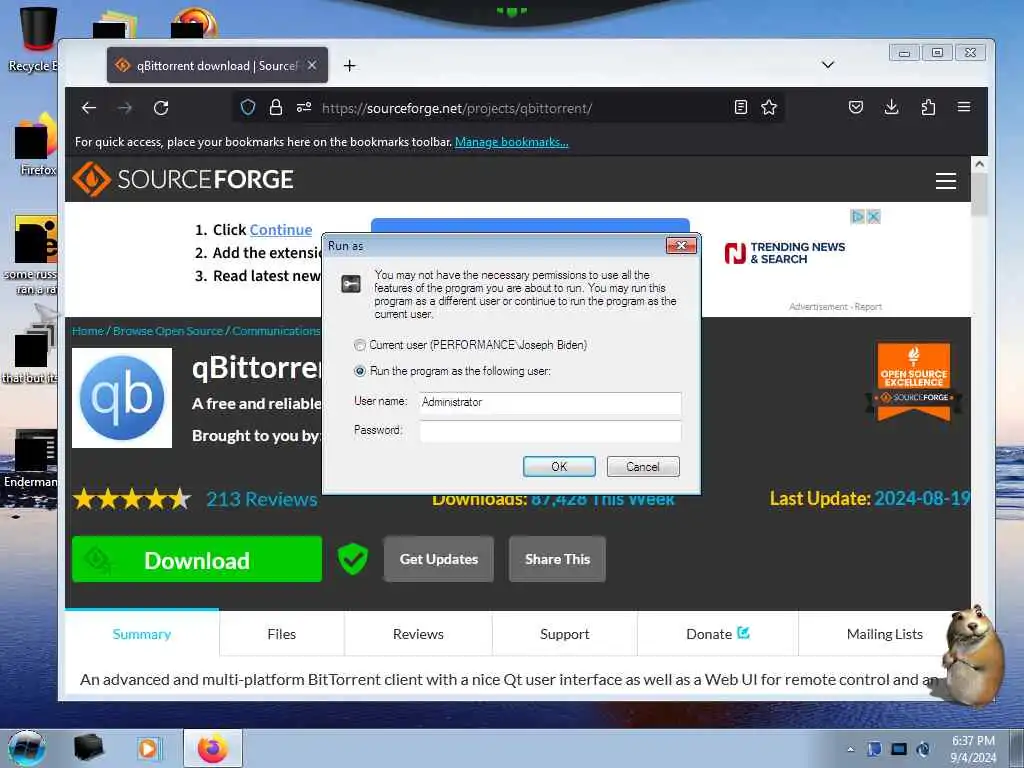Click the Password input field

coord(550,430)
